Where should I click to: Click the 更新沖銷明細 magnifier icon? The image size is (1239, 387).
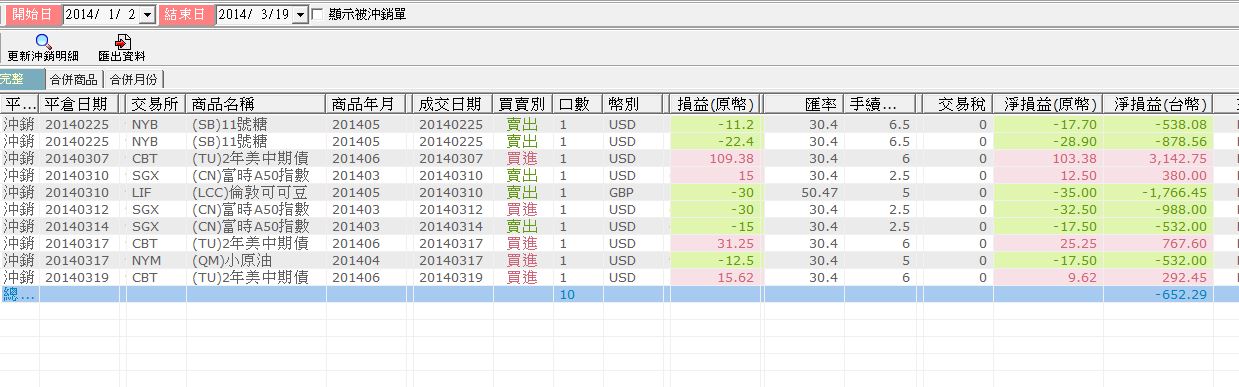click(43, 41)
